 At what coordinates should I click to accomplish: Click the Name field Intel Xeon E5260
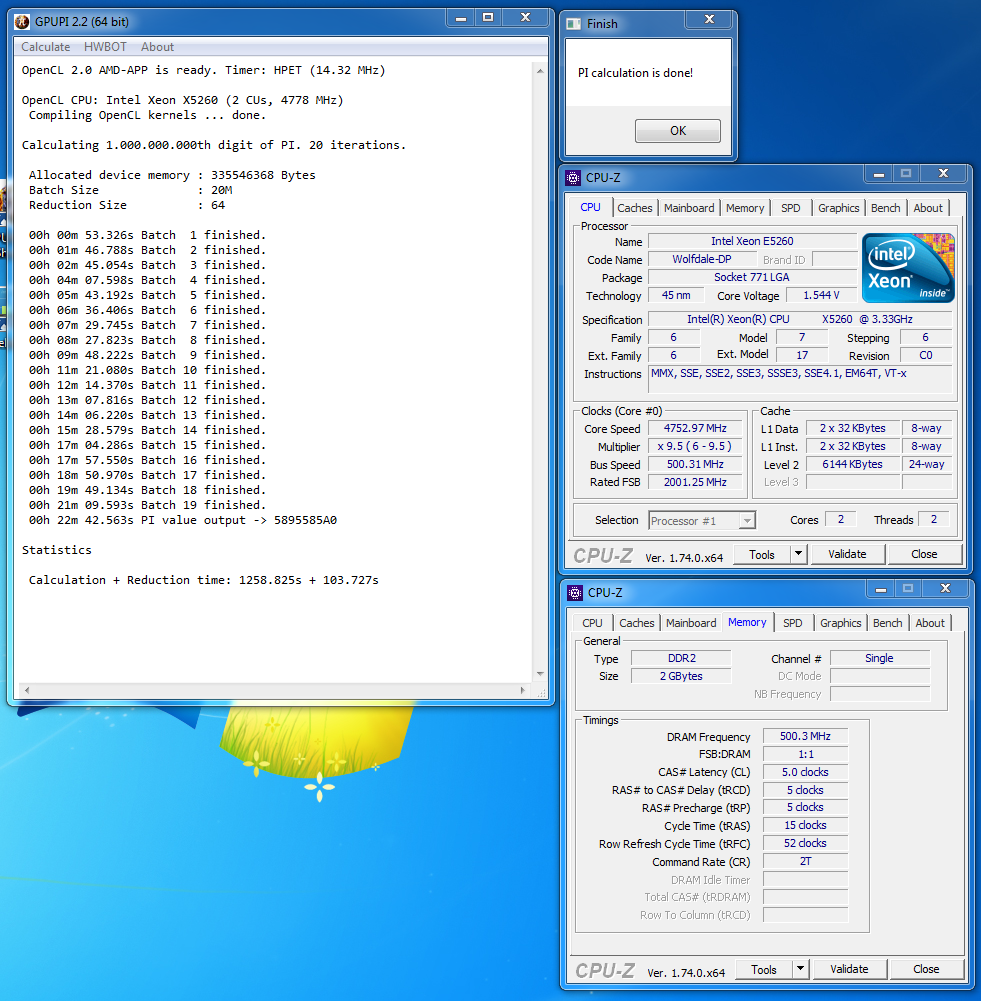(752, 241)
